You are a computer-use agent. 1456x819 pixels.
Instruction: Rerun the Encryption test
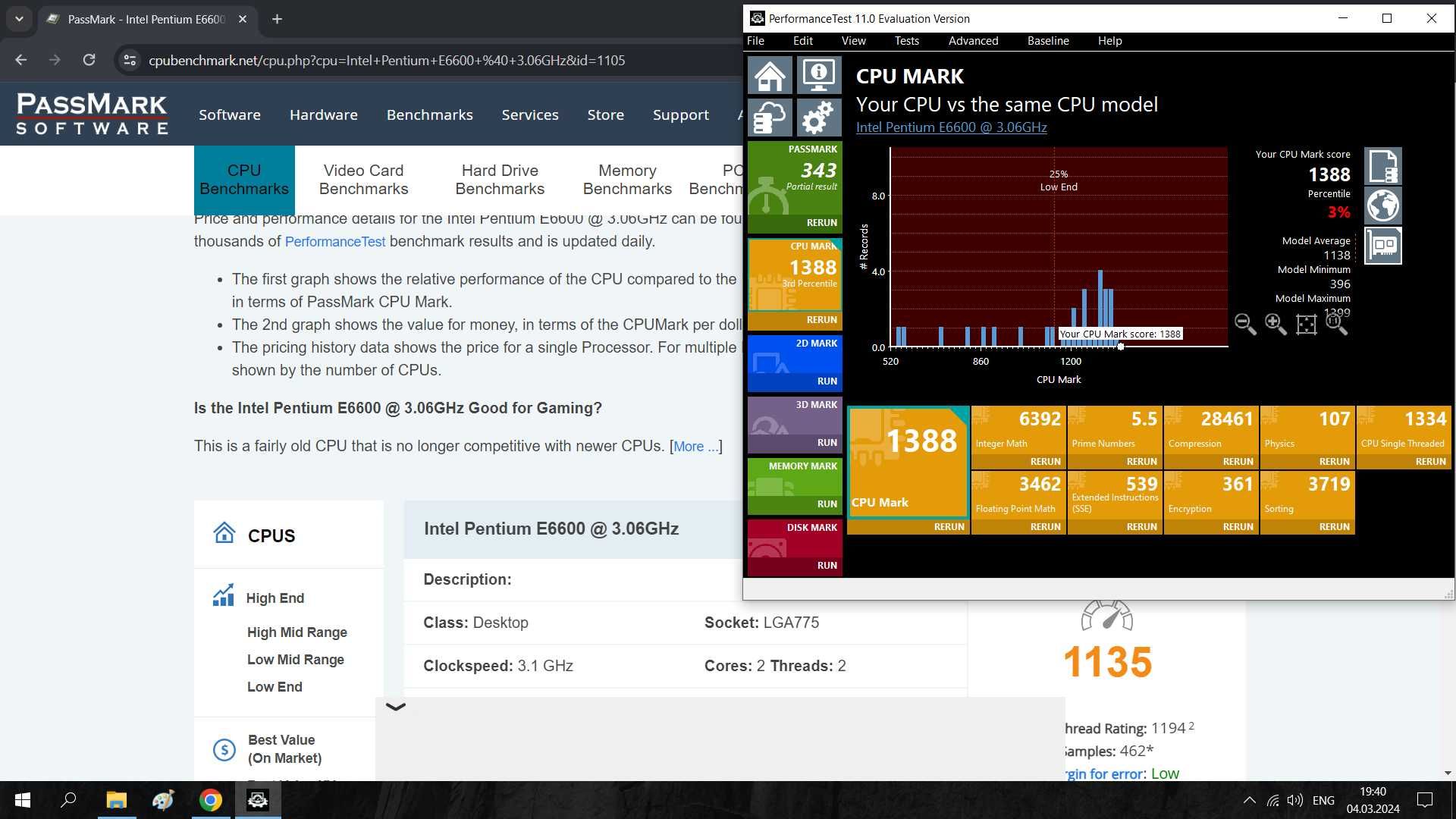(x=1238, y=527)
